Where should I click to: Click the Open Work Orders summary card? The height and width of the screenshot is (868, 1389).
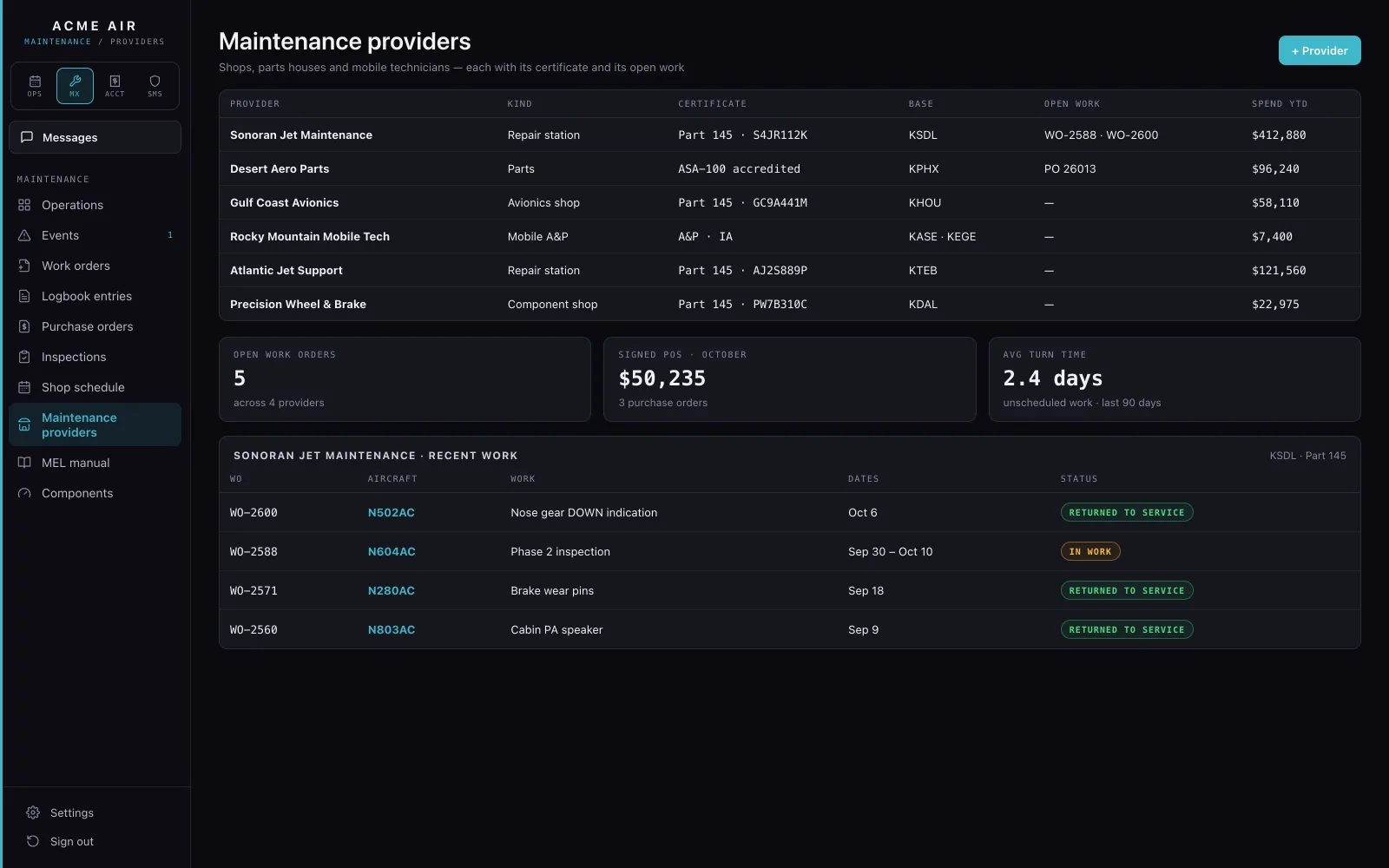tap(405, 379)
